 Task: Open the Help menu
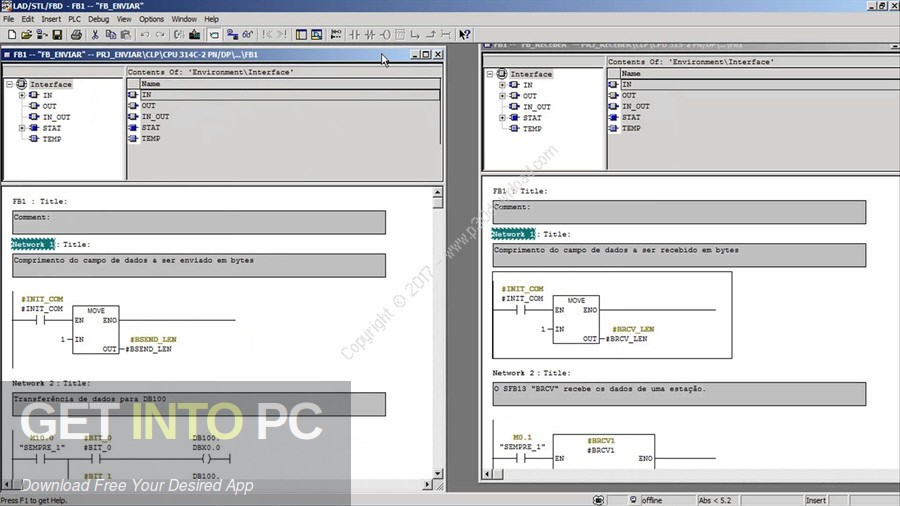point(212,19)
